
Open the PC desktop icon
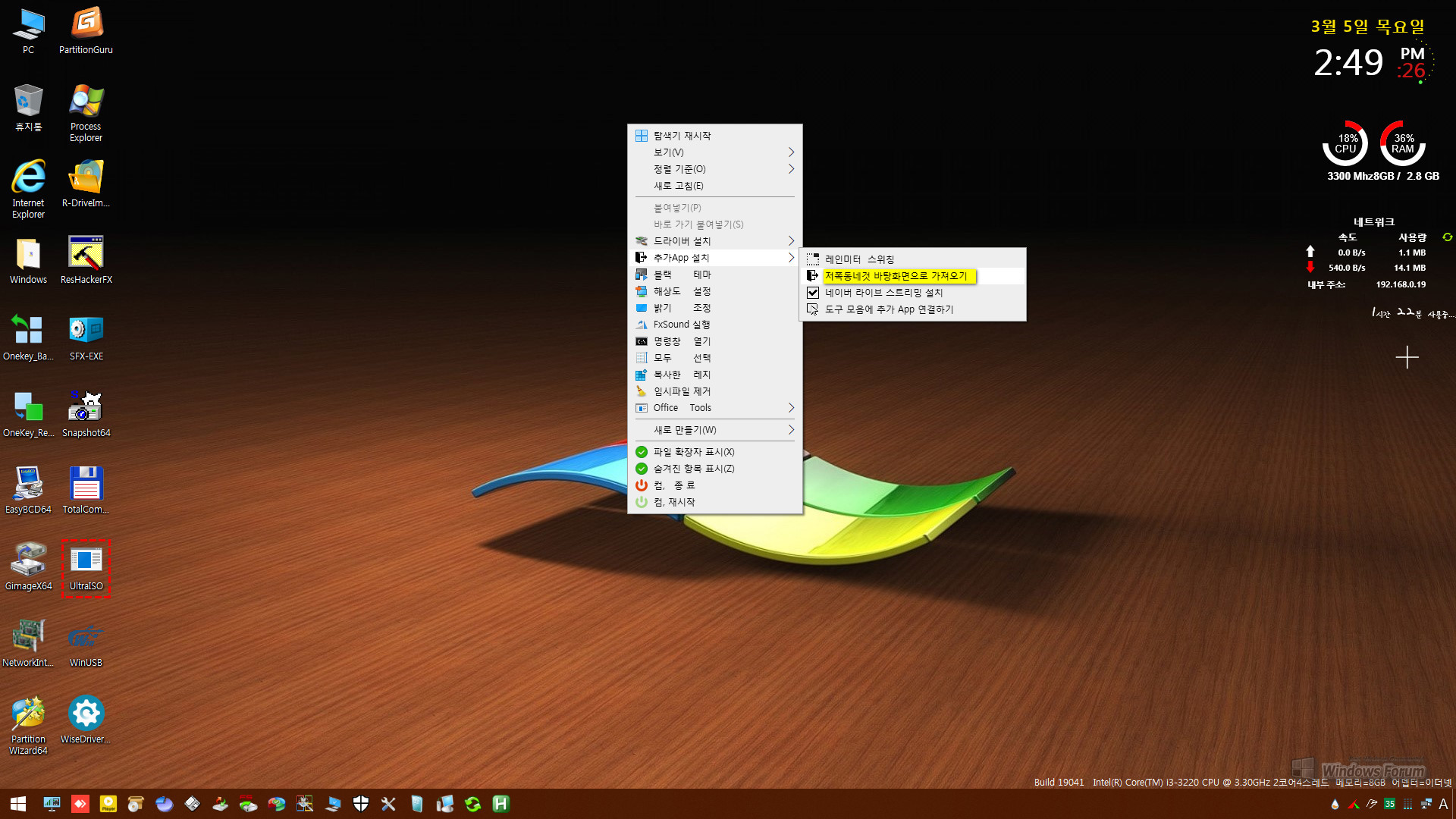pos(28,32)
